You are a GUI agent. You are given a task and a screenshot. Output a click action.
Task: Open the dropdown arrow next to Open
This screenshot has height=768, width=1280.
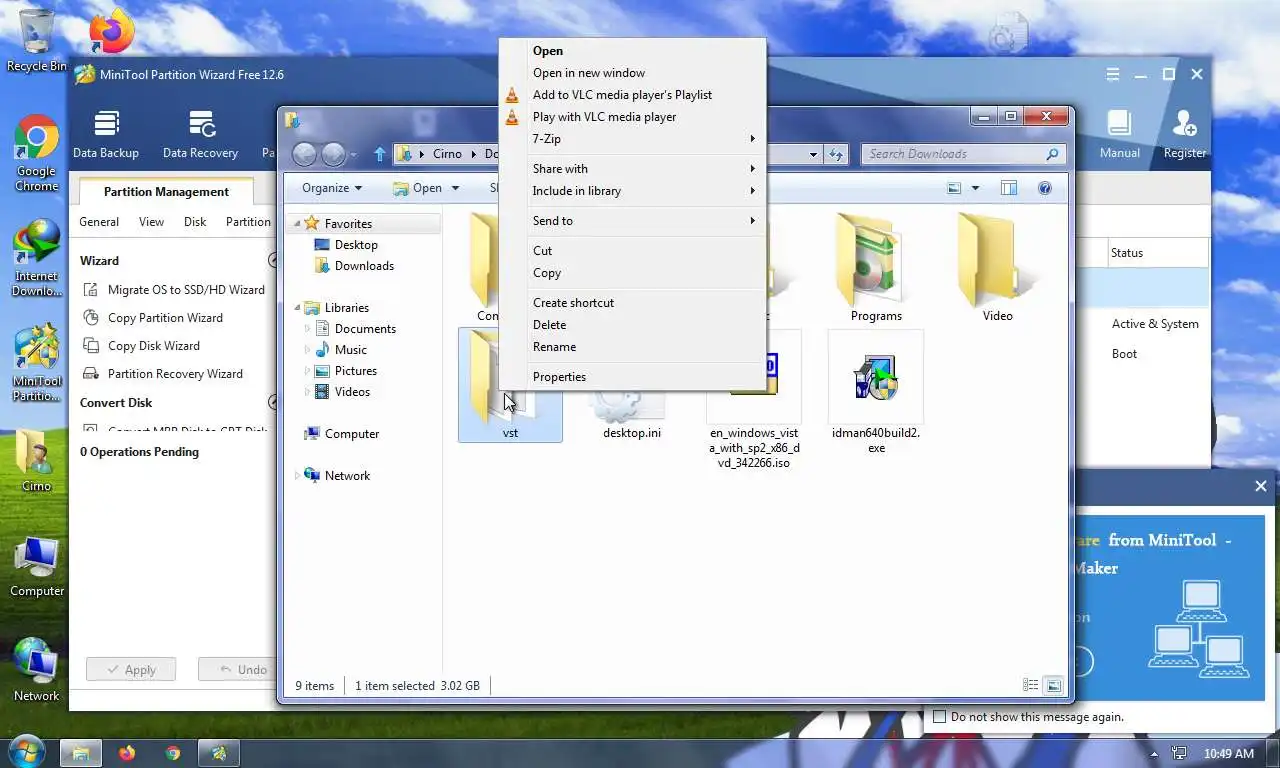pyautogui.click(x=455, y=188)
